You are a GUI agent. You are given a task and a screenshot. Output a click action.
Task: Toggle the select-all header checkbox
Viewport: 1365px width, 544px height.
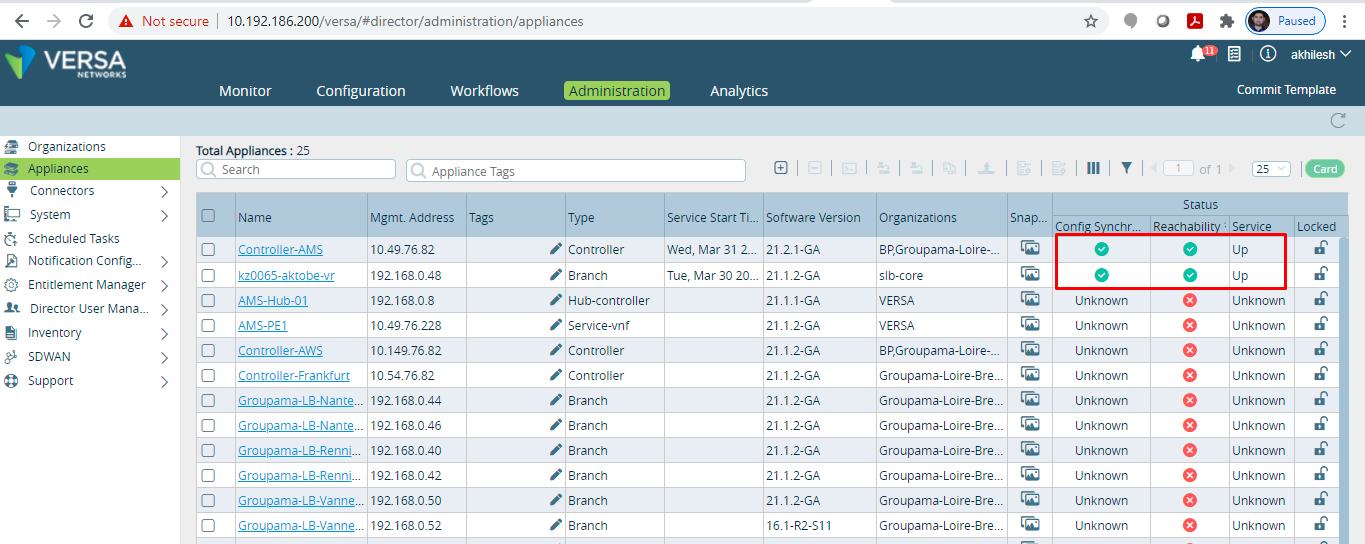click(208, 215)
